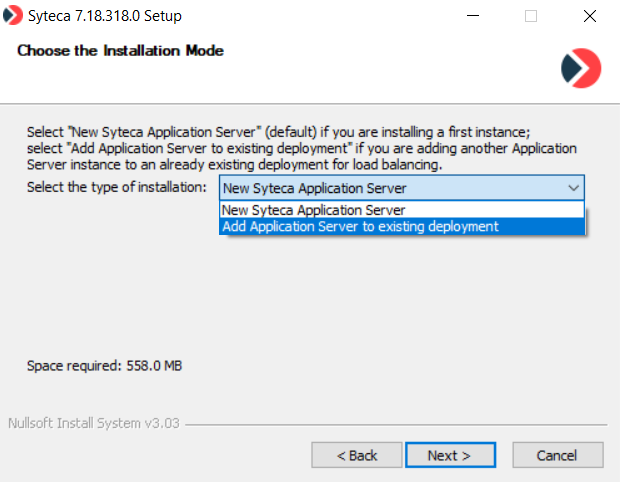Click the "Choose the Installation Mode" heading
Screen dimensions: 620x482
click(120, 51)
